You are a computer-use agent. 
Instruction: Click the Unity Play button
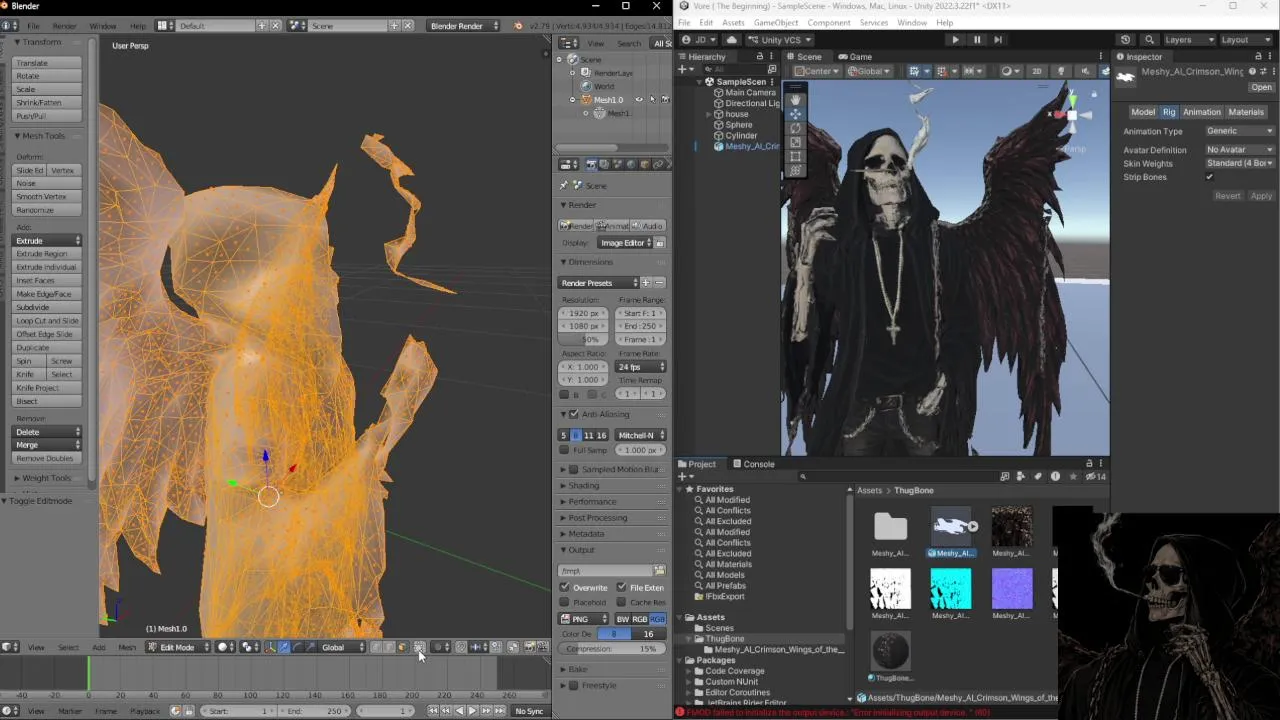pos(955,40)
